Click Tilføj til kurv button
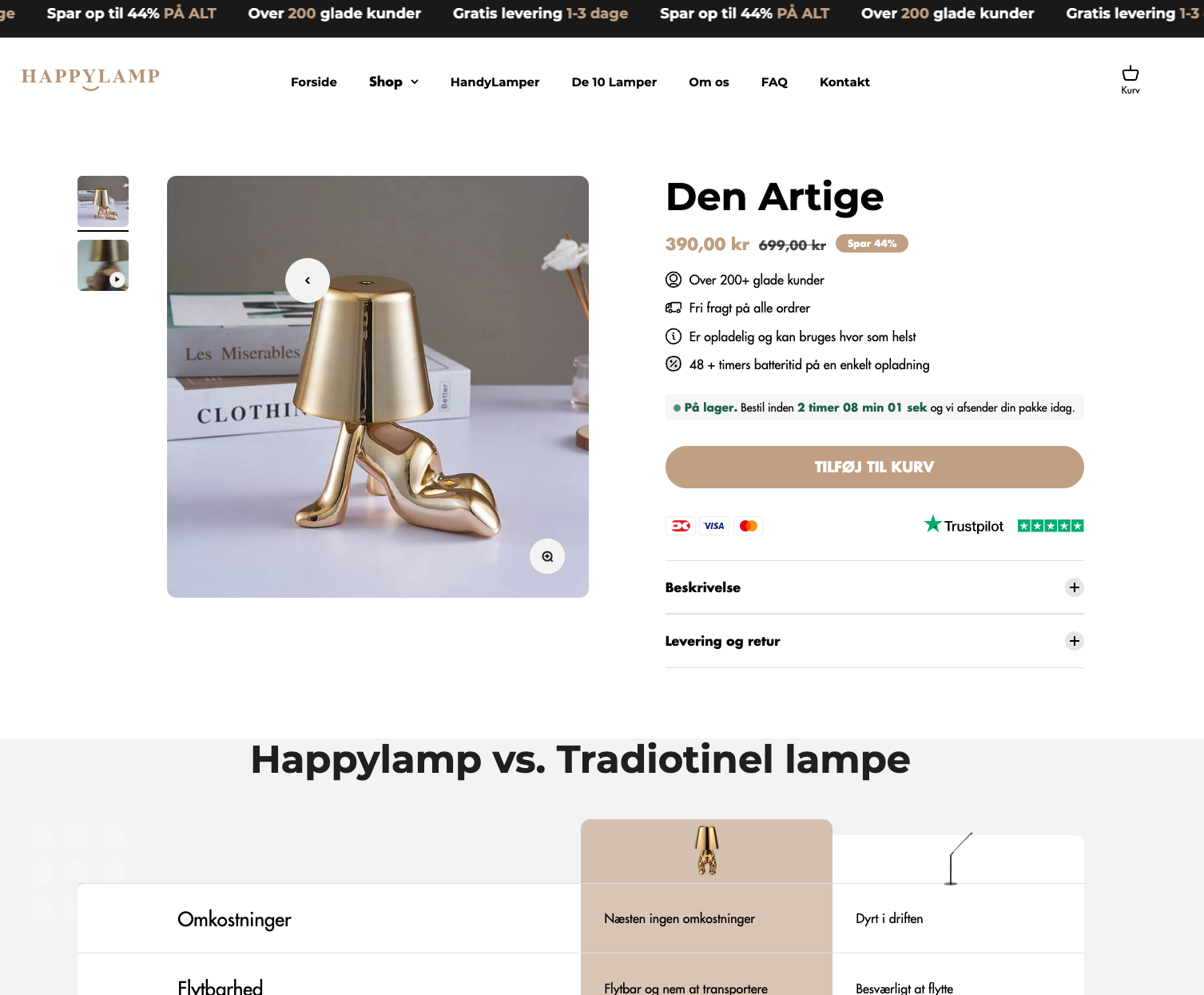The image size is (1204, 995). pos(874,467)
